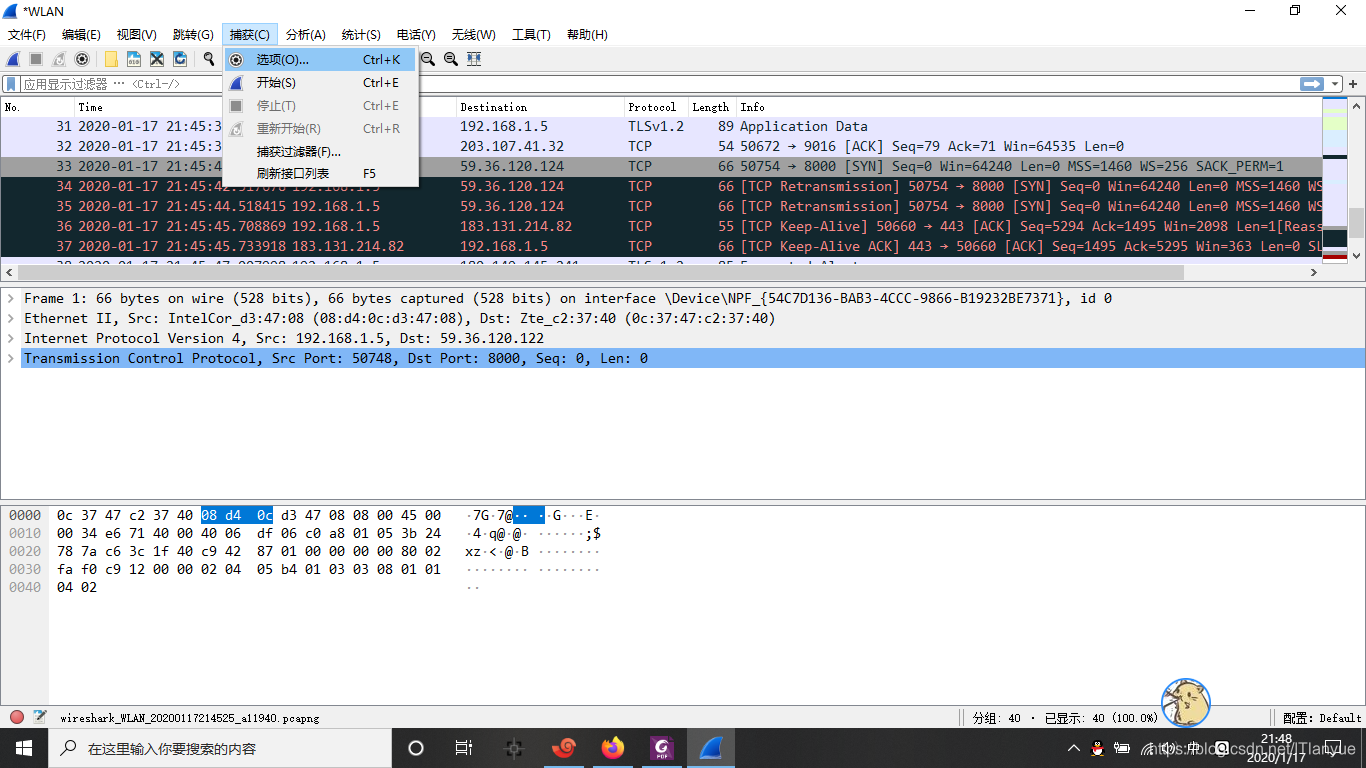Viewport: 1366px width, 768px height.
Task: Apply display filter arrow button
Action: [x=1311, y=84]
